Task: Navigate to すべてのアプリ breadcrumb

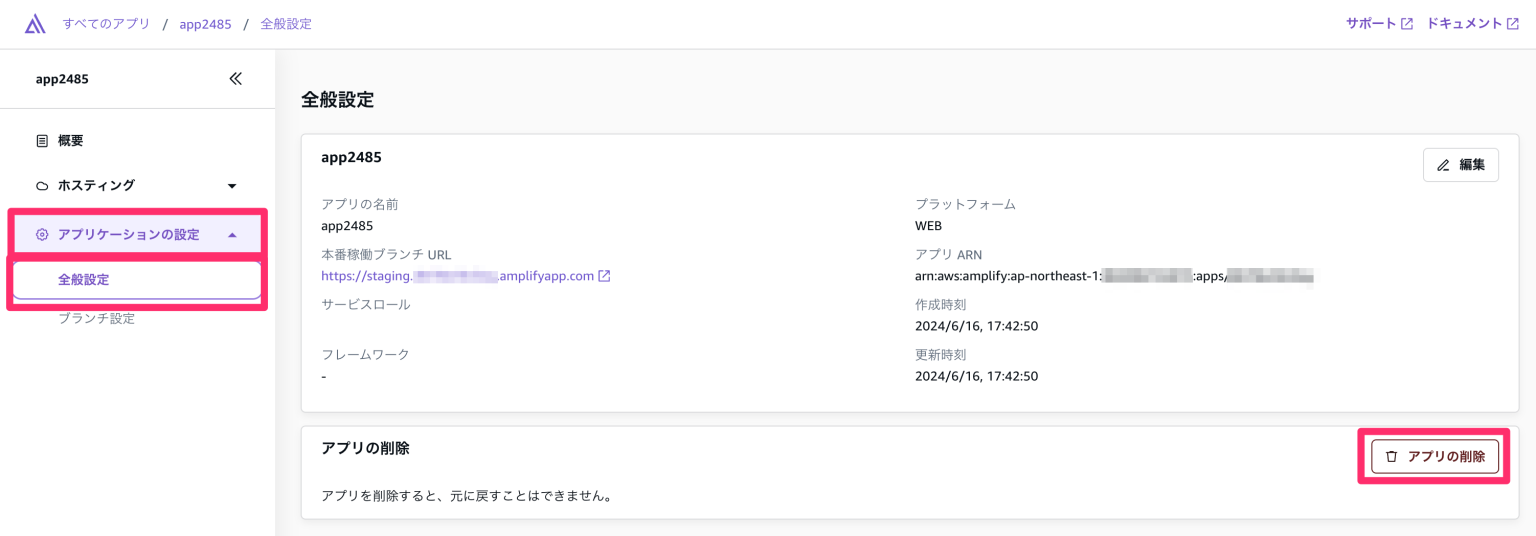Action: (x=106, y=24)
